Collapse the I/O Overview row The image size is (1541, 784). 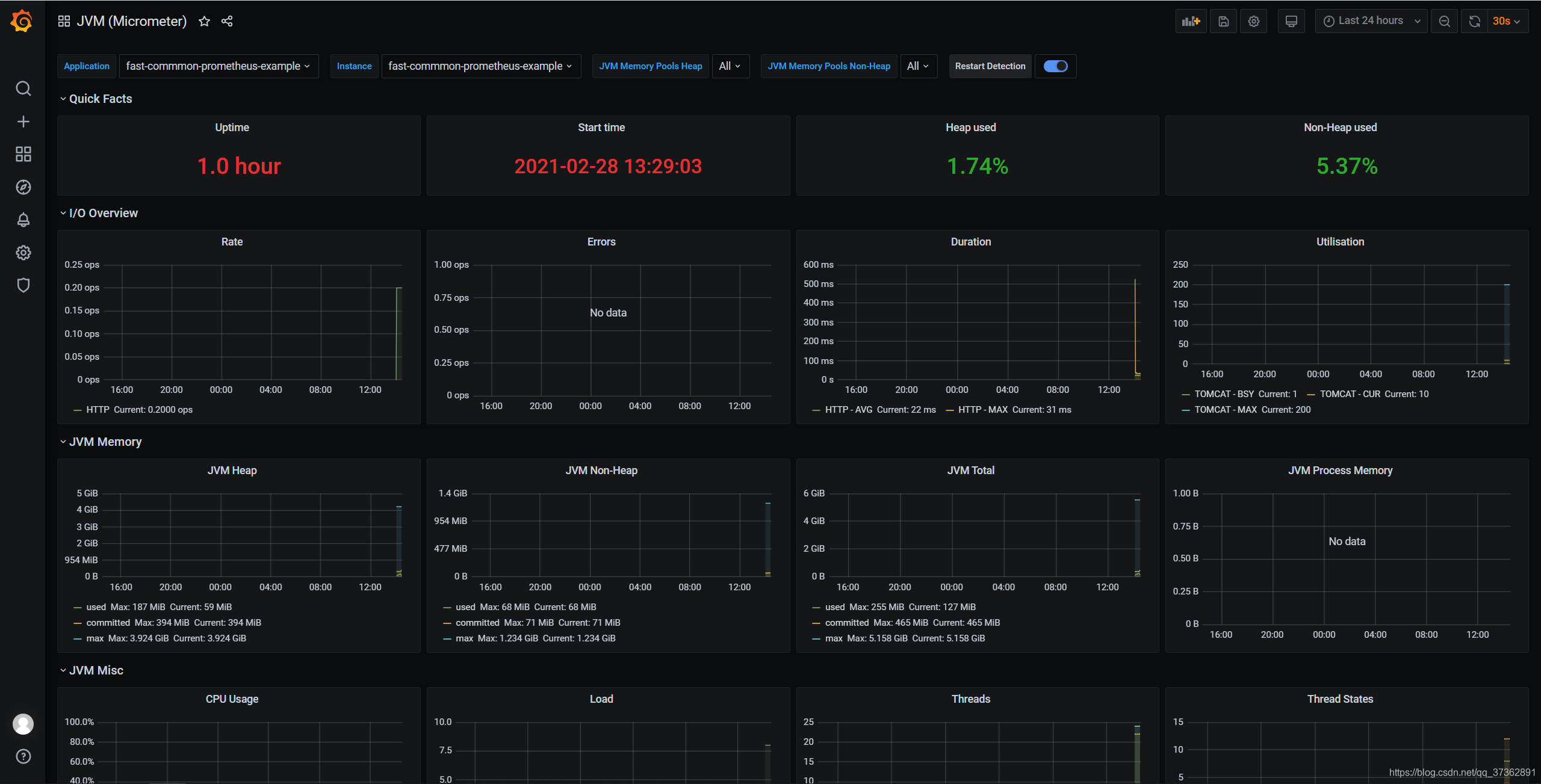click(x=99, y=213)
